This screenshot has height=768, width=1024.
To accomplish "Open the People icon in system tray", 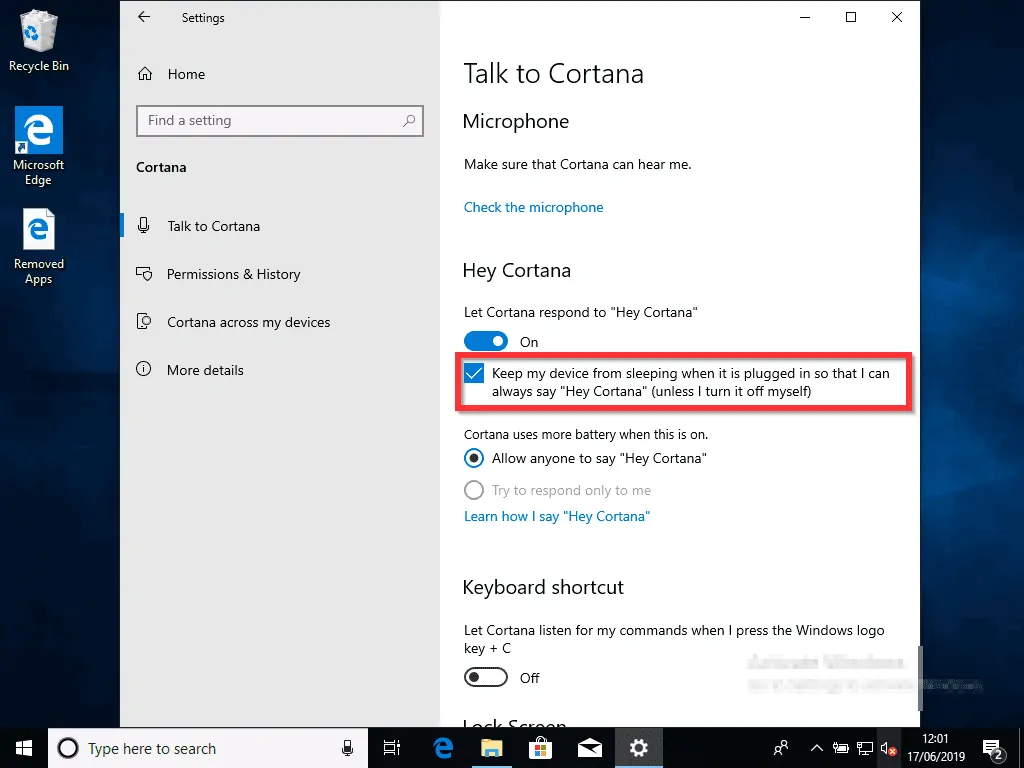I will (781, 748).
